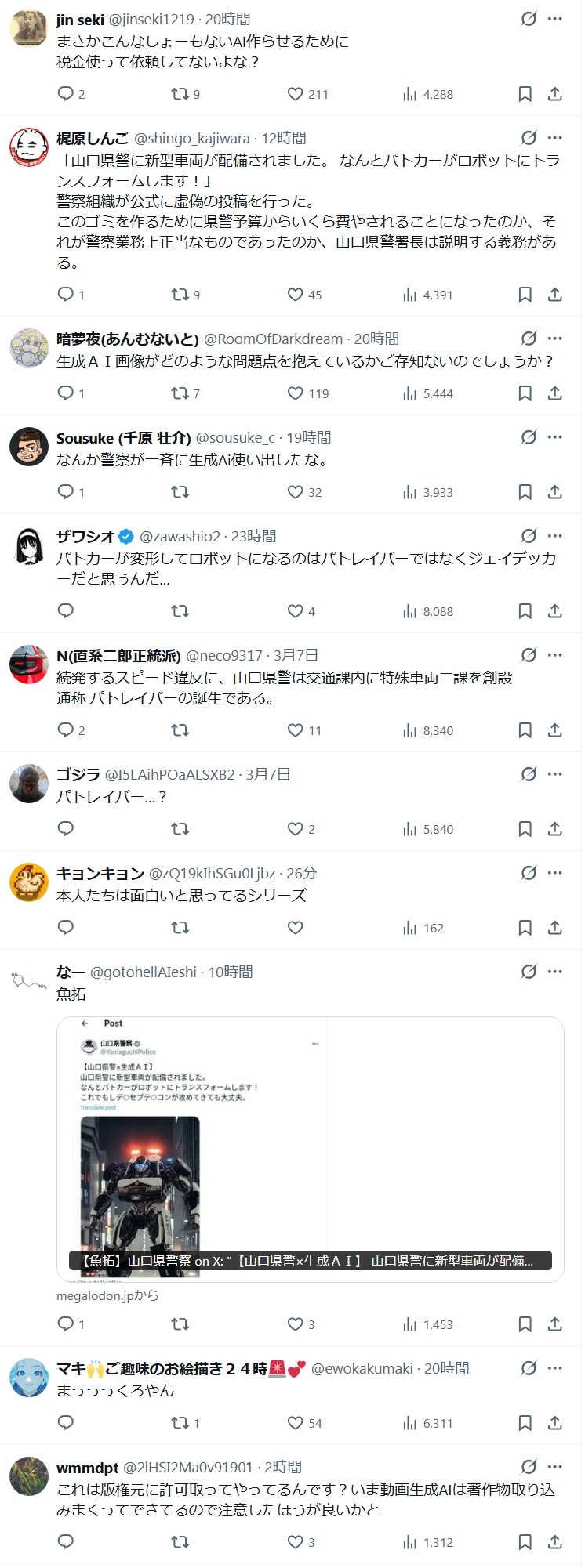Open more options on キョンキョン's post
Screen dimensions: 585x1568
click(x=555, y=873)
